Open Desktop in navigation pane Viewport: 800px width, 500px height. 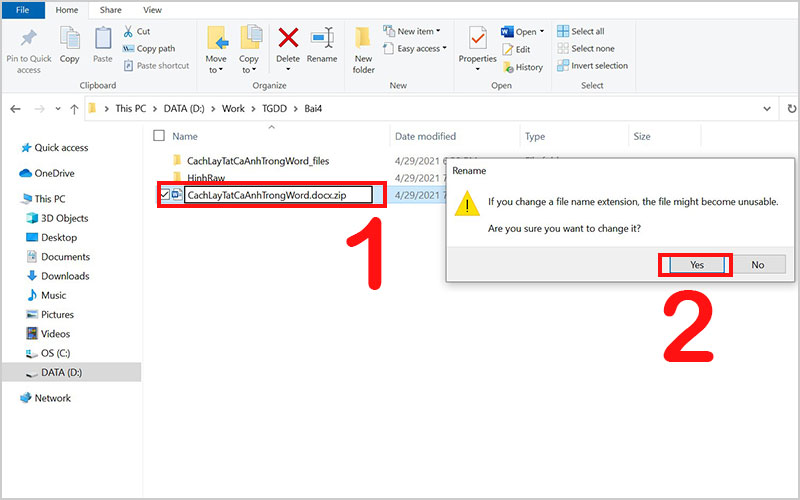tap(52, 237)
